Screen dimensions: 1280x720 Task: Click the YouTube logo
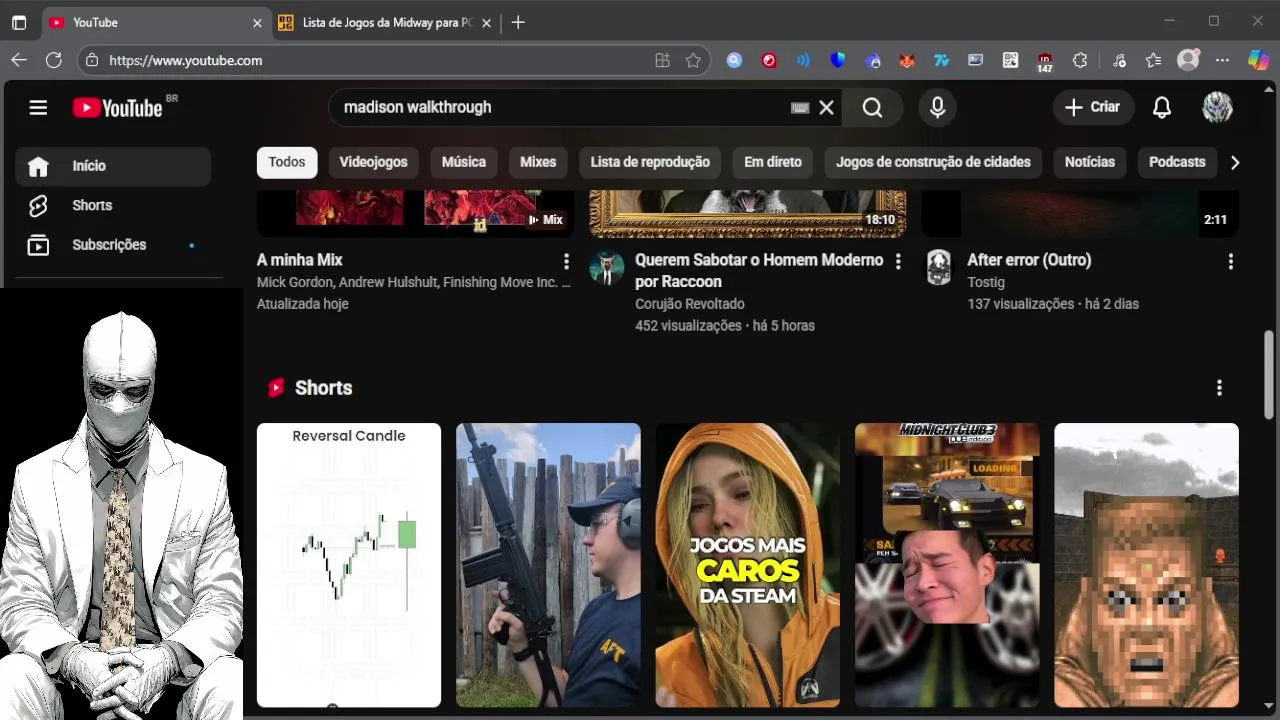[118, 107]
